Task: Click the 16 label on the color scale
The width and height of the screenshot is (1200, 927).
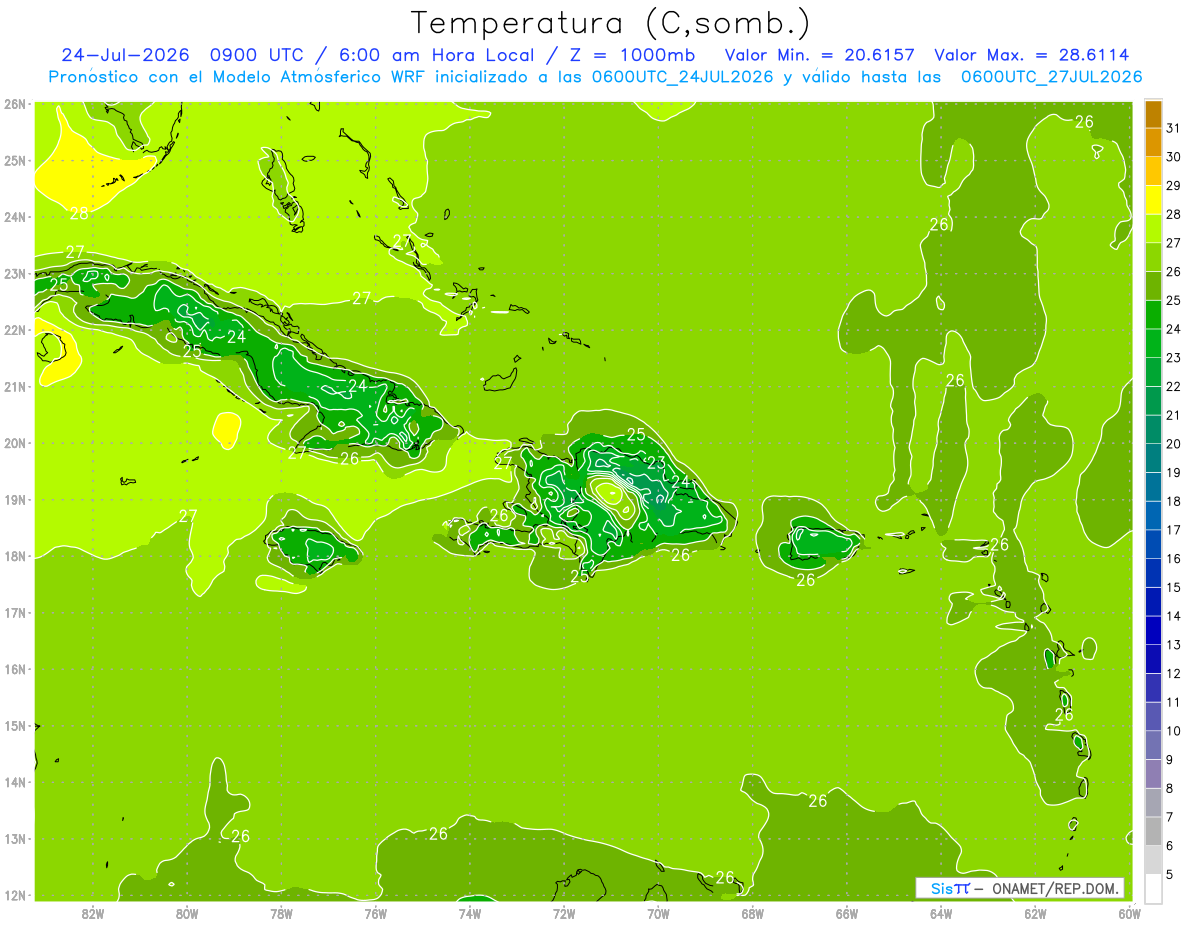Action: tap(1174, 559)
